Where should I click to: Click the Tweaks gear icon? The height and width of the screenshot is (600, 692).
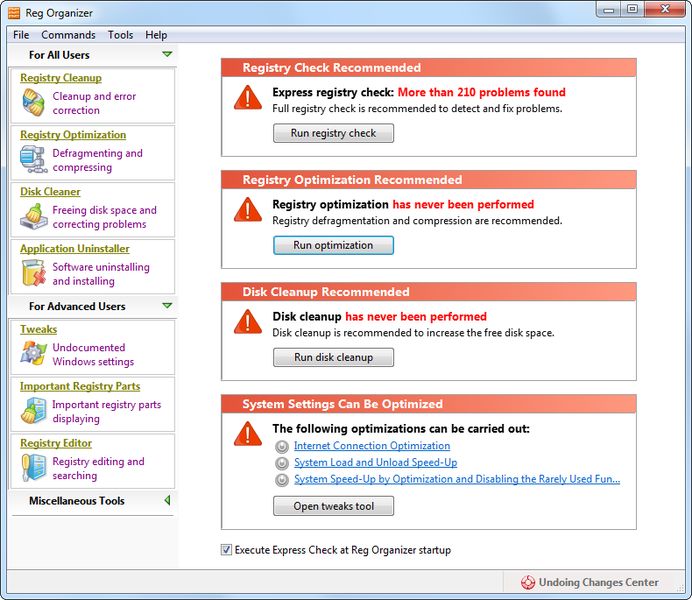pos(34,353)
